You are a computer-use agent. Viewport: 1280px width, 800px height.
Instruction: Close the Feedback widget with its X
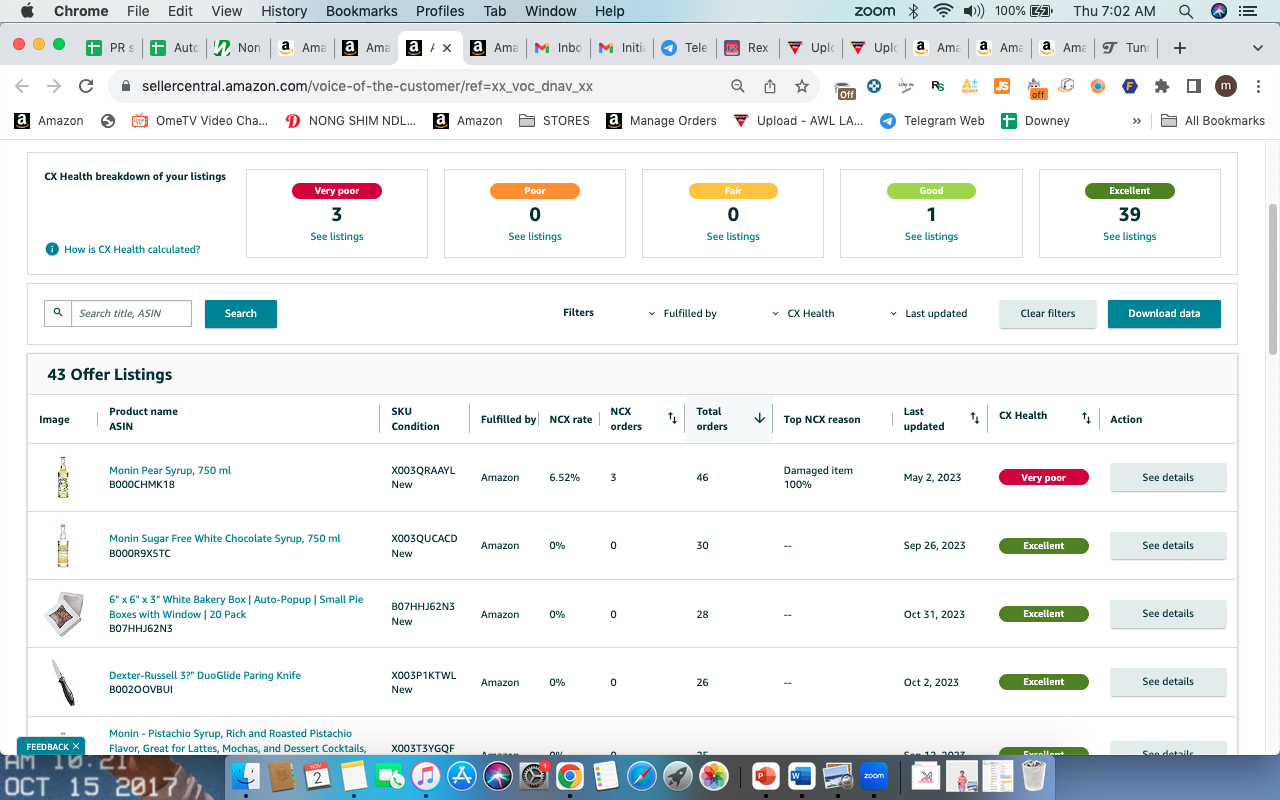[x=76, y=747]
